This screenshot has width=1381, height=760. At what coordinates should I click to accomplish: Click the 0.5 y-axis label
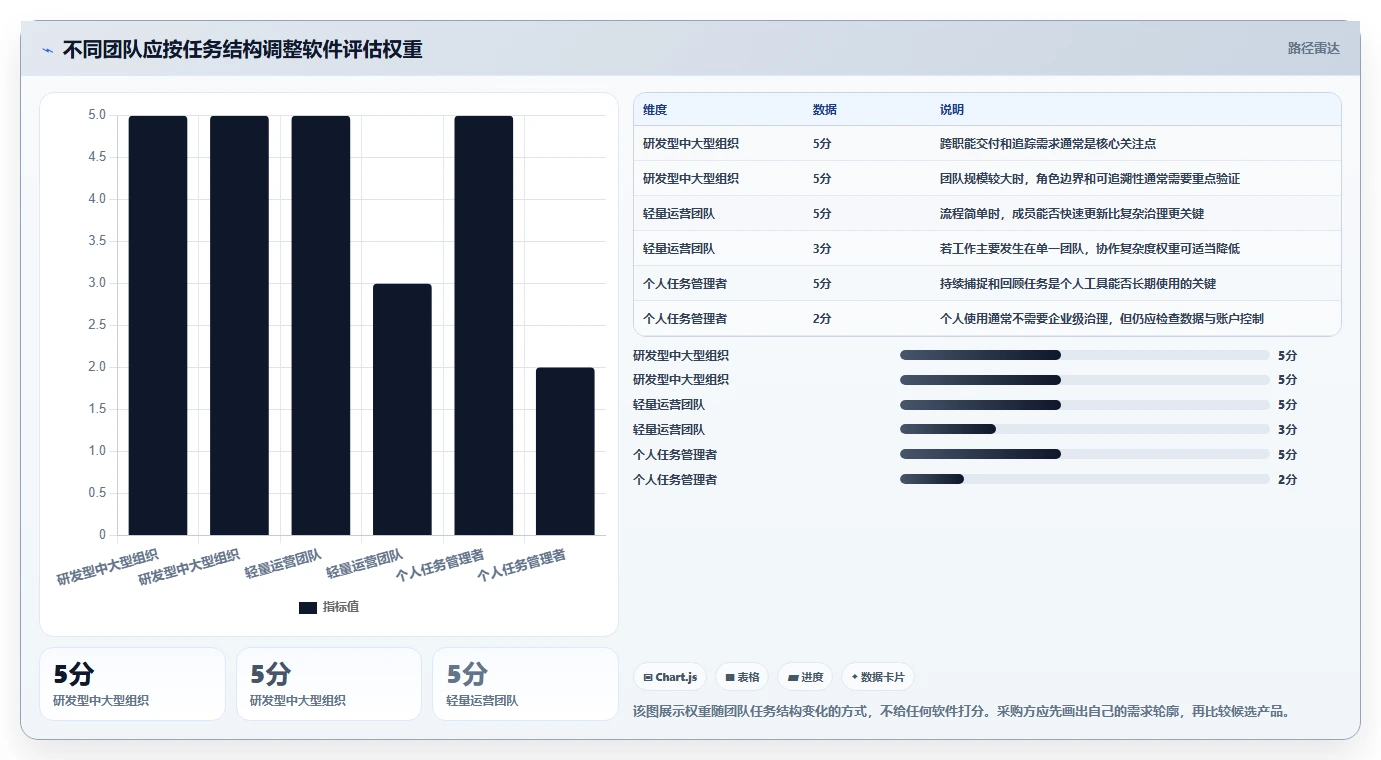[x=96, y=493]
